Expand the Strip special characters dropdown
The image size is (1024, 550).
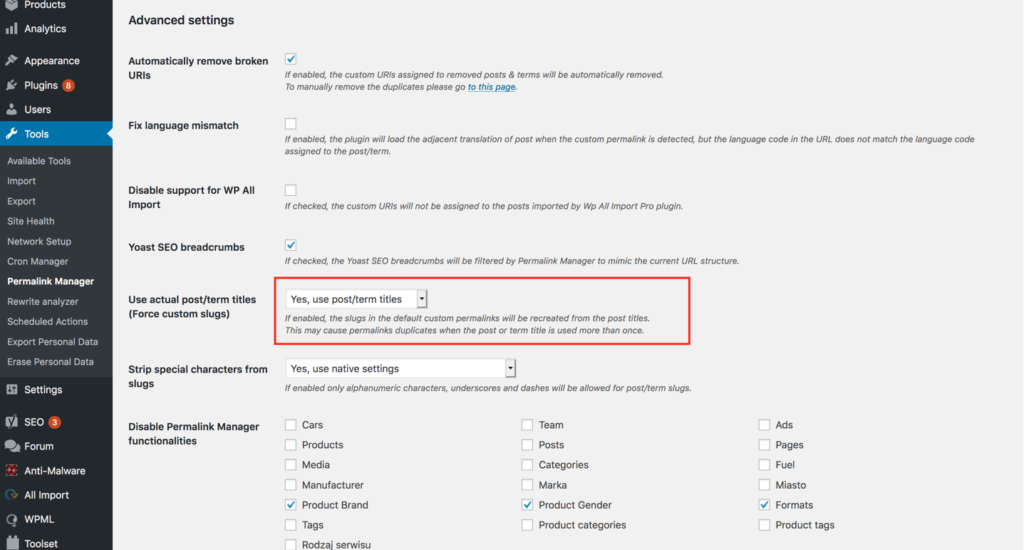click(400, 368)
